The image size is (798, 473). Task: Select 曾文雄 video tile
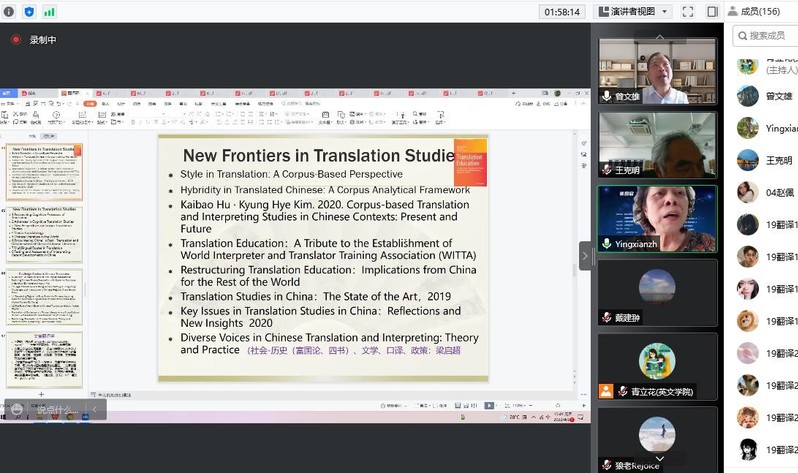point(658,71)
